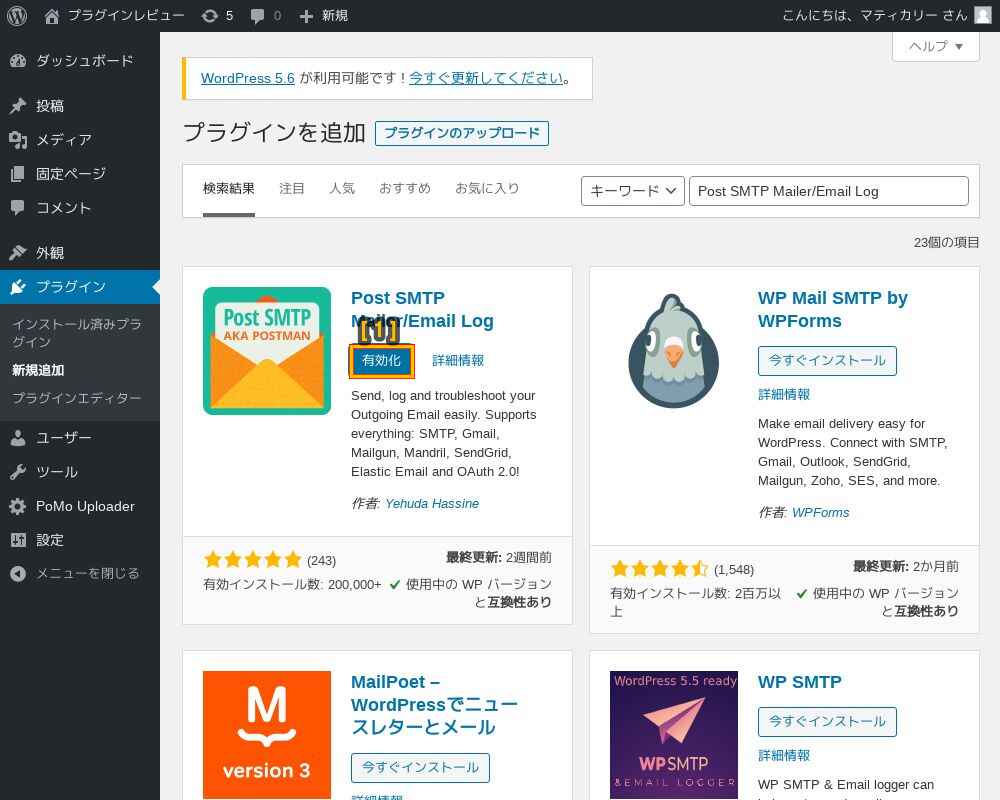This screenshot has height=800, width=1000.
Task: Click the ツール wrench icon
Action: pyautogui.click(x=18, y=472)
